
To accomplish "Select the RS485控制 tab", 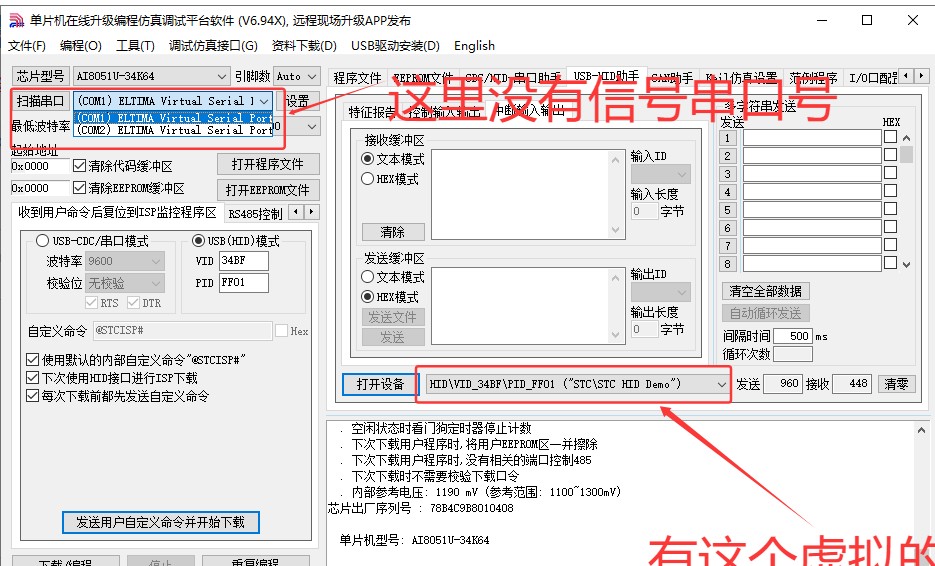I will [256, 214].
